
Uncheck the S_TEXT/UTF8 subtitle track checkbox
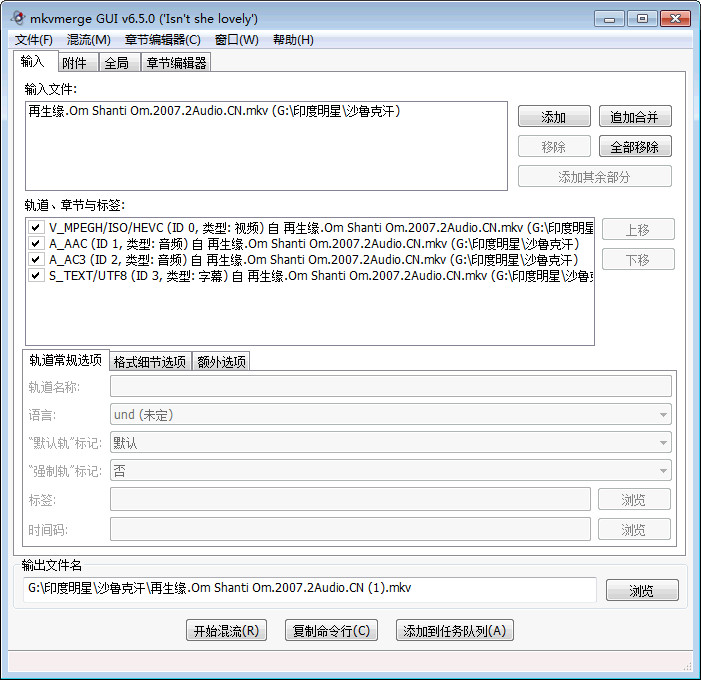[x=36, y=275]
